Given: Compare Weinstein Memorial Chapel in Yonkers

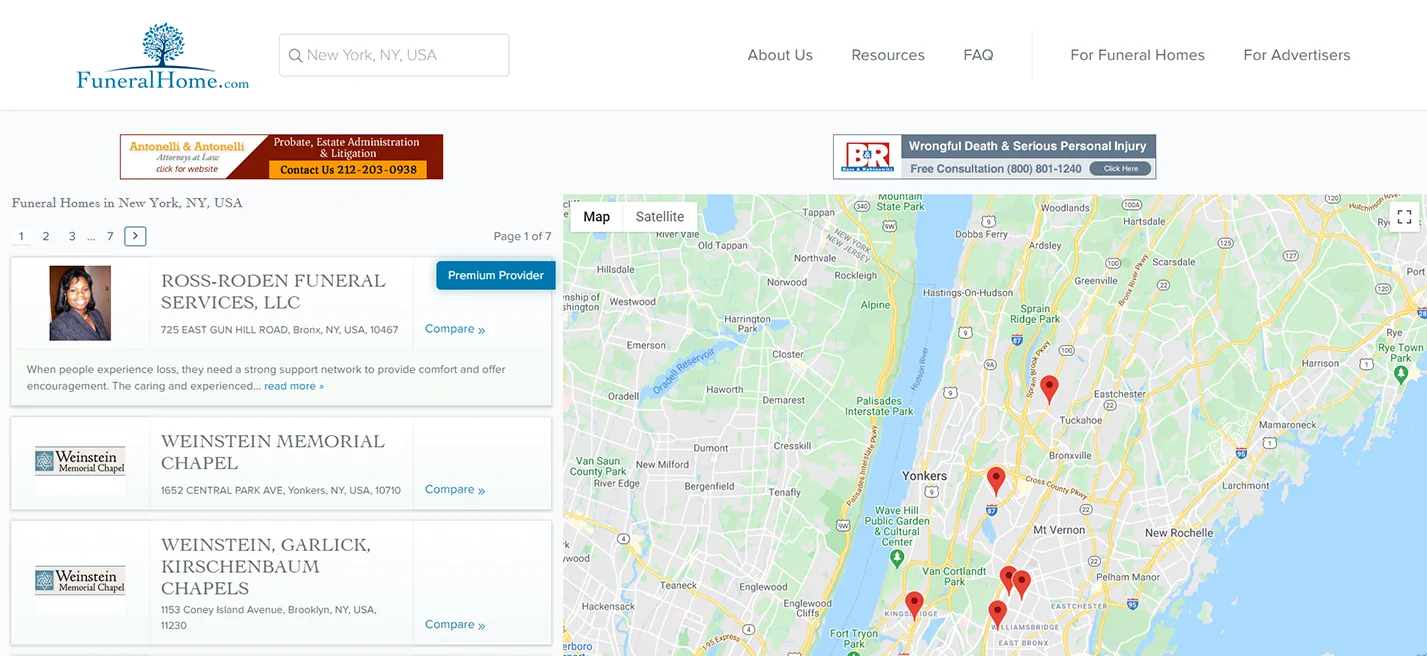Looking at the screenshot, I should pyautogui.click(x=455, y=489).
